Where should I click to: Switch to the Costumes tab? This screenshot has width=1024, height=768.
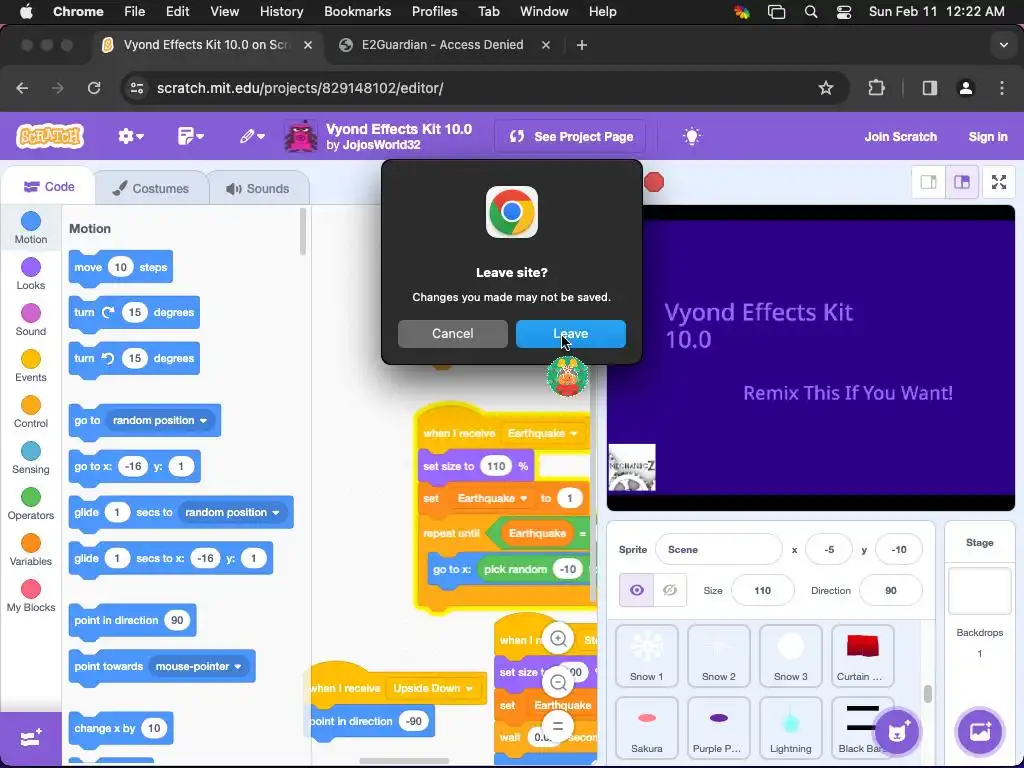pos(151,189)
